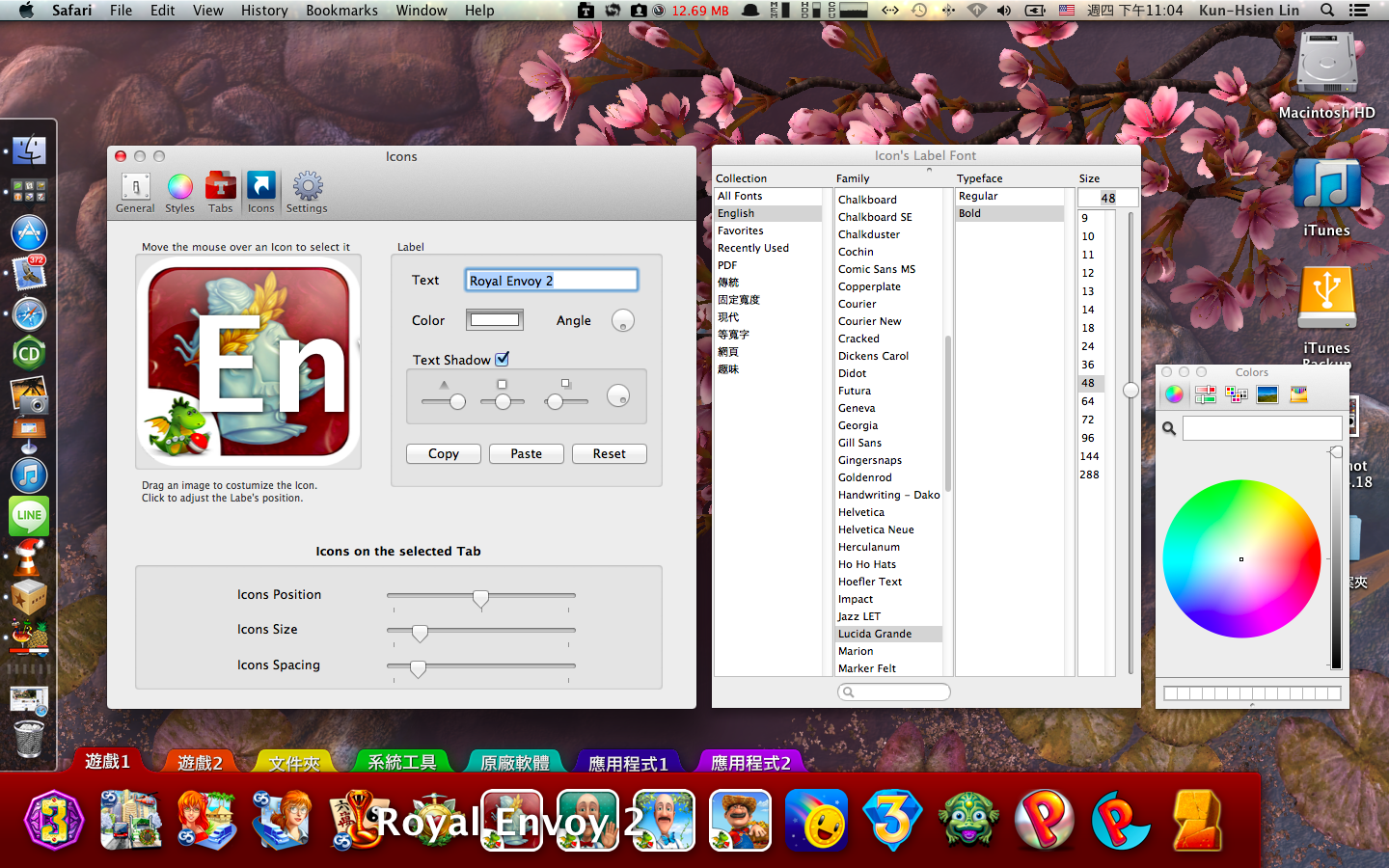Open the Tabs pane
Image resolution: width=1389 pixels, height=868 pixels.
221,192
